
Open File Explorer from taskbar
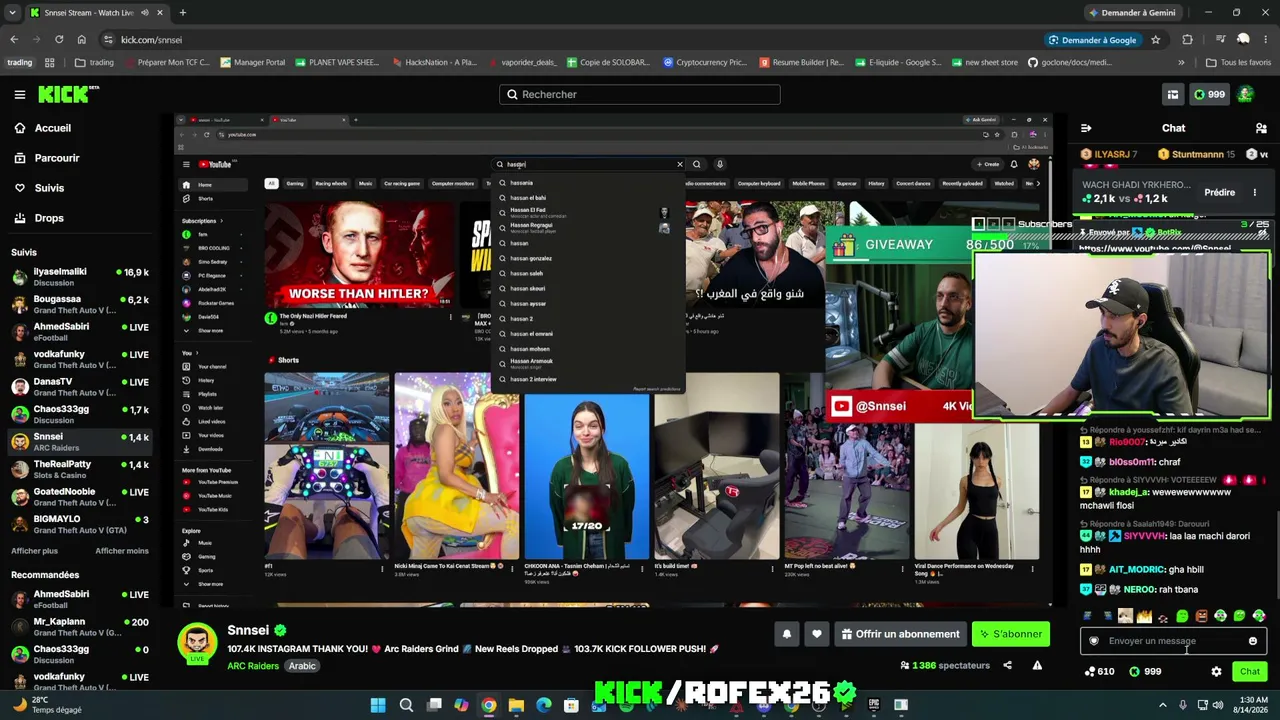(x=516, y=705)
